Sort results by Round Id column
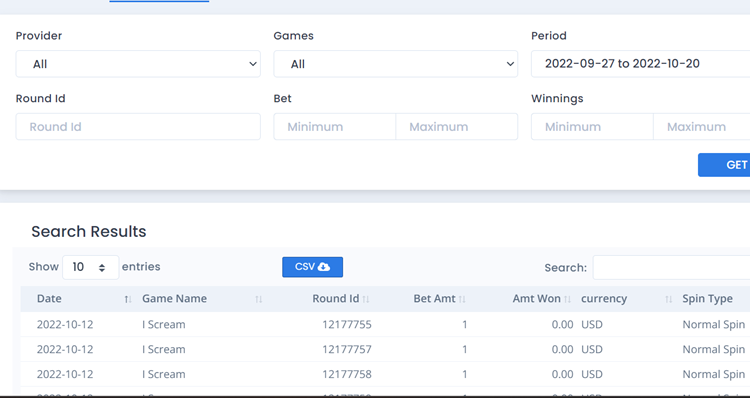The width and height of the screenshot is (750, 398). (x=321, y=298)
